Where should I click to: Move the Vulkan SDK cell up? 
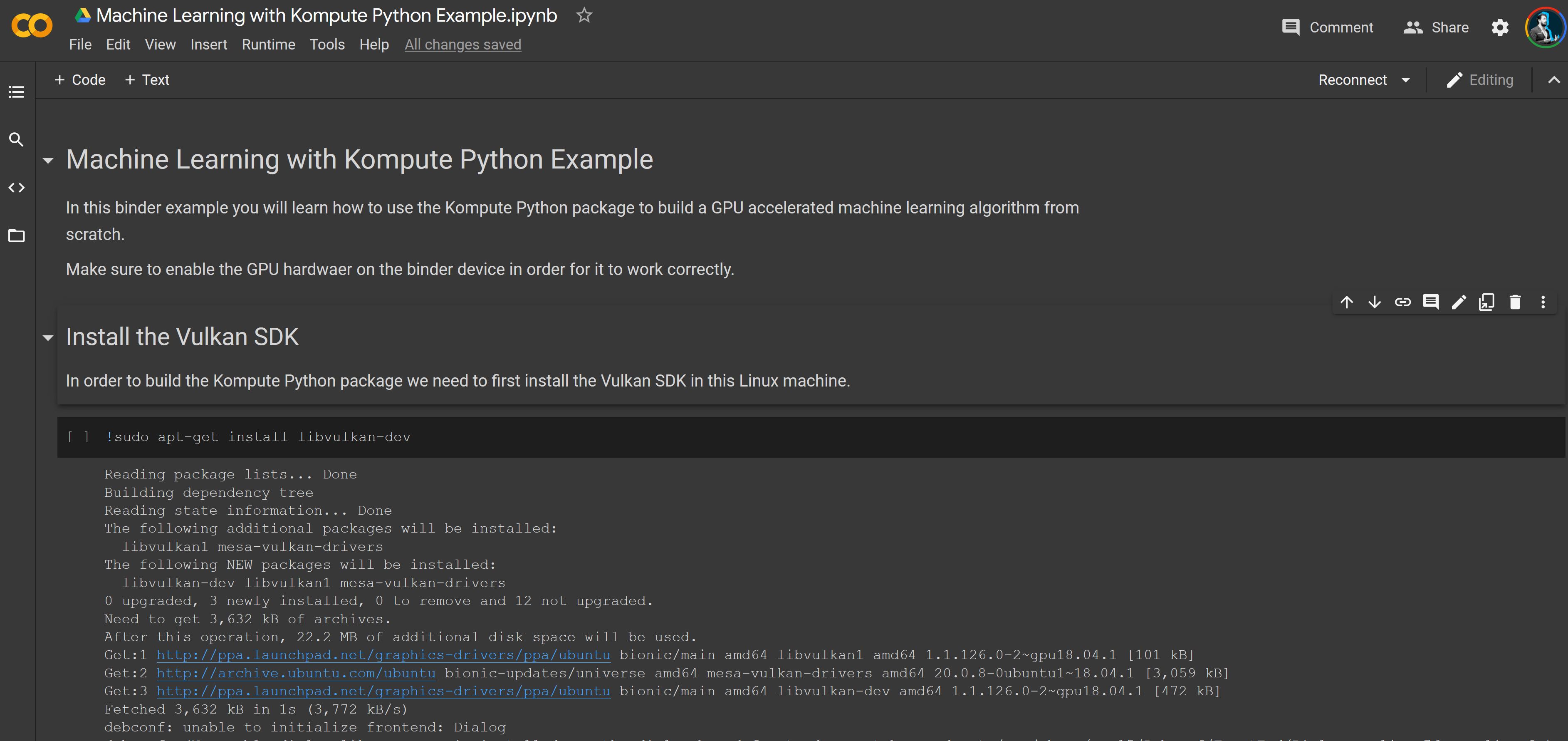1347,301
